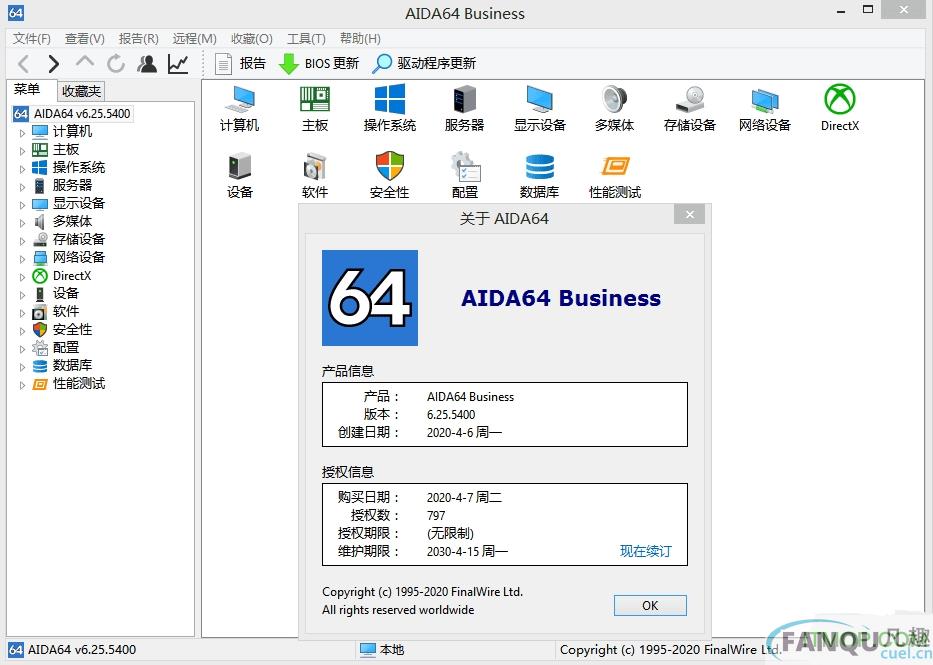
Task: Expand the 主板 node in the sidebar tree
Action: click(x=23, y=150)
